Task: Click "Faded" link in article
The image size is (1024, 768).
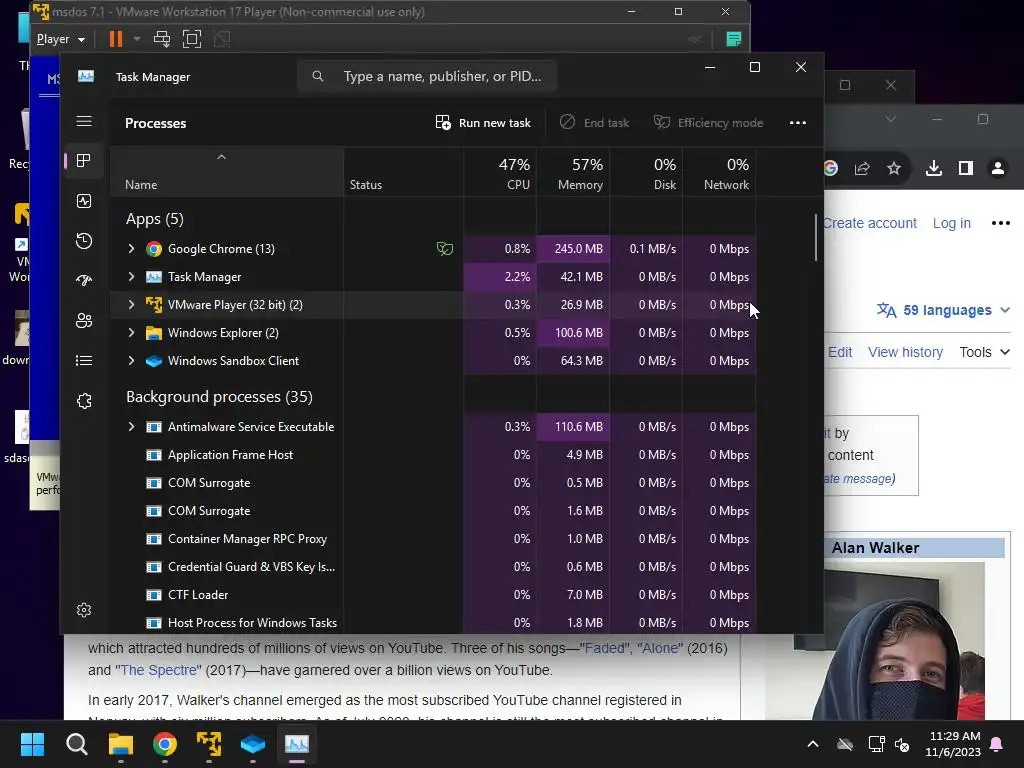Action: tap(605, 648)
